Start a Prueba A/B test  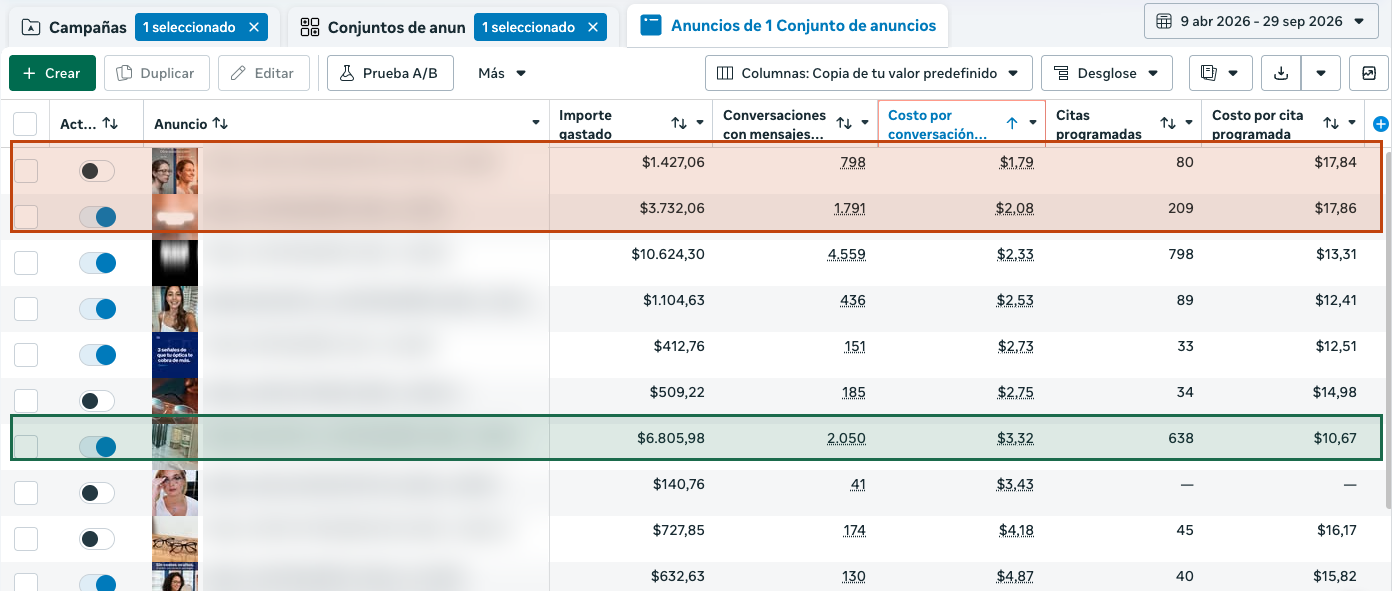click(x=390, y=73)
